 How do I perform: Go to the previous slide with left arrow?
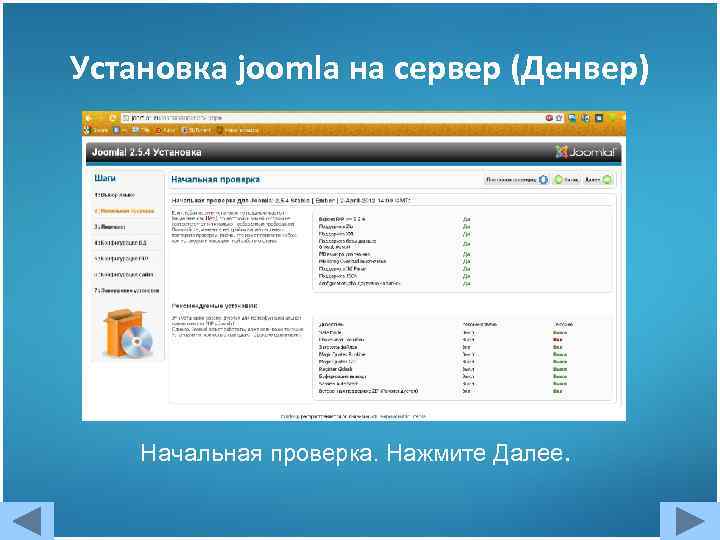tap(27, 520)
